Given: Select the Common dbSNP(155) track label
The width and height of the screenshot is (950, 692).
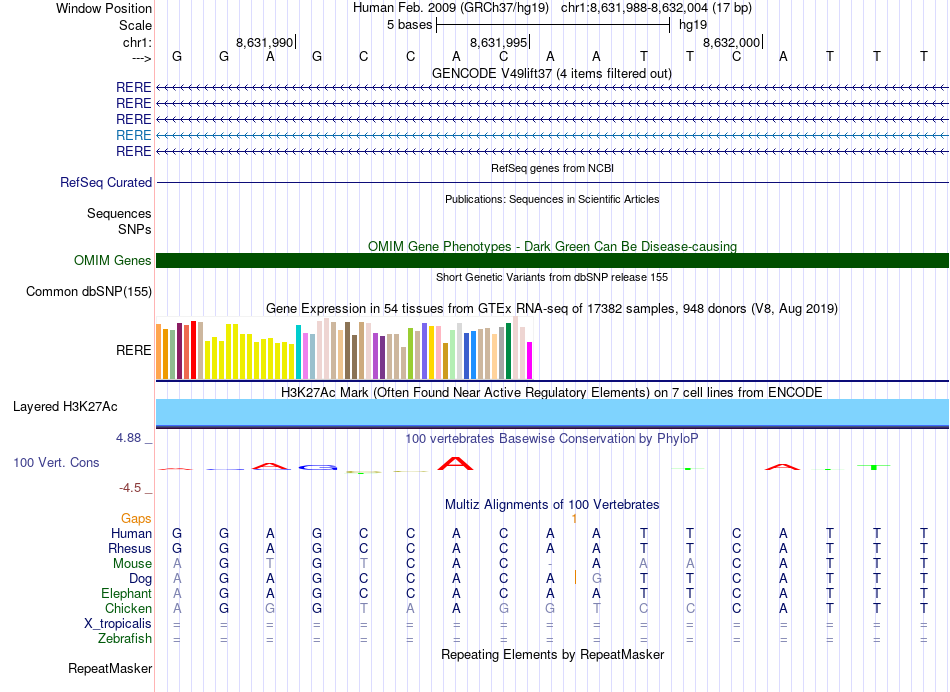Looking at the screenshot, I should tap(89, 291).
